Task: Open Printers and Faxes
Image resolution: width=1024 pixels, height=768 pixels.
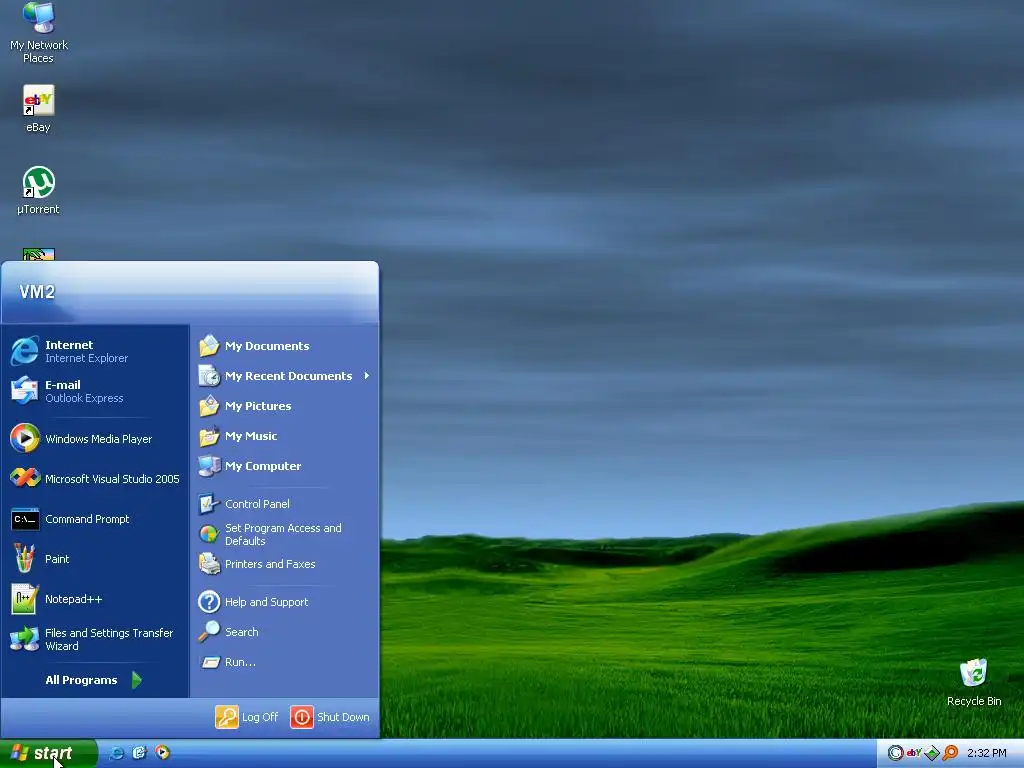Action: coord(285,564)
